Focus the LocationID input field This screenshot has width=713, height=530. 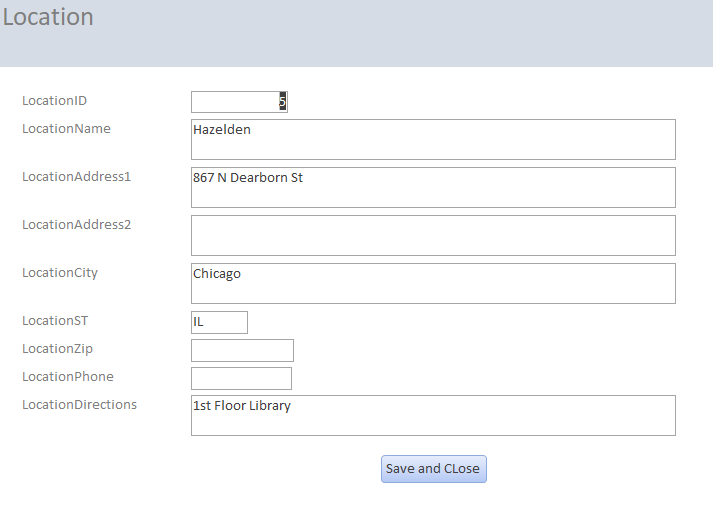pyautogui.click(x=238, y=102)
